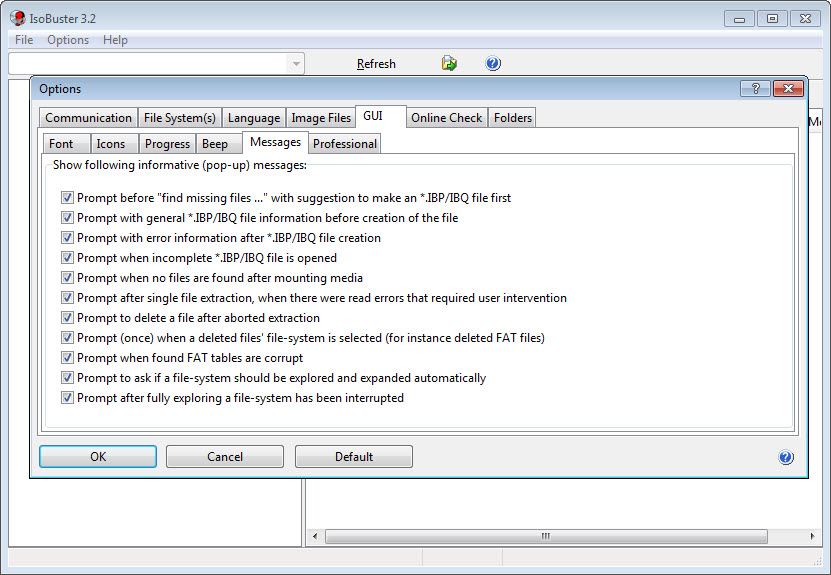Switch to the Communication tab
The height and width of the screenshot is (575, 831).
[89, 118]
